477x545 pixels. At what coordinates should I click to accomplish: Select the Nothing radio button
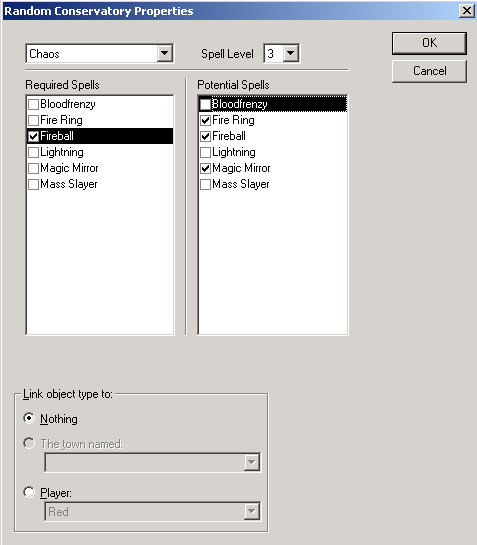coord(29,418)
